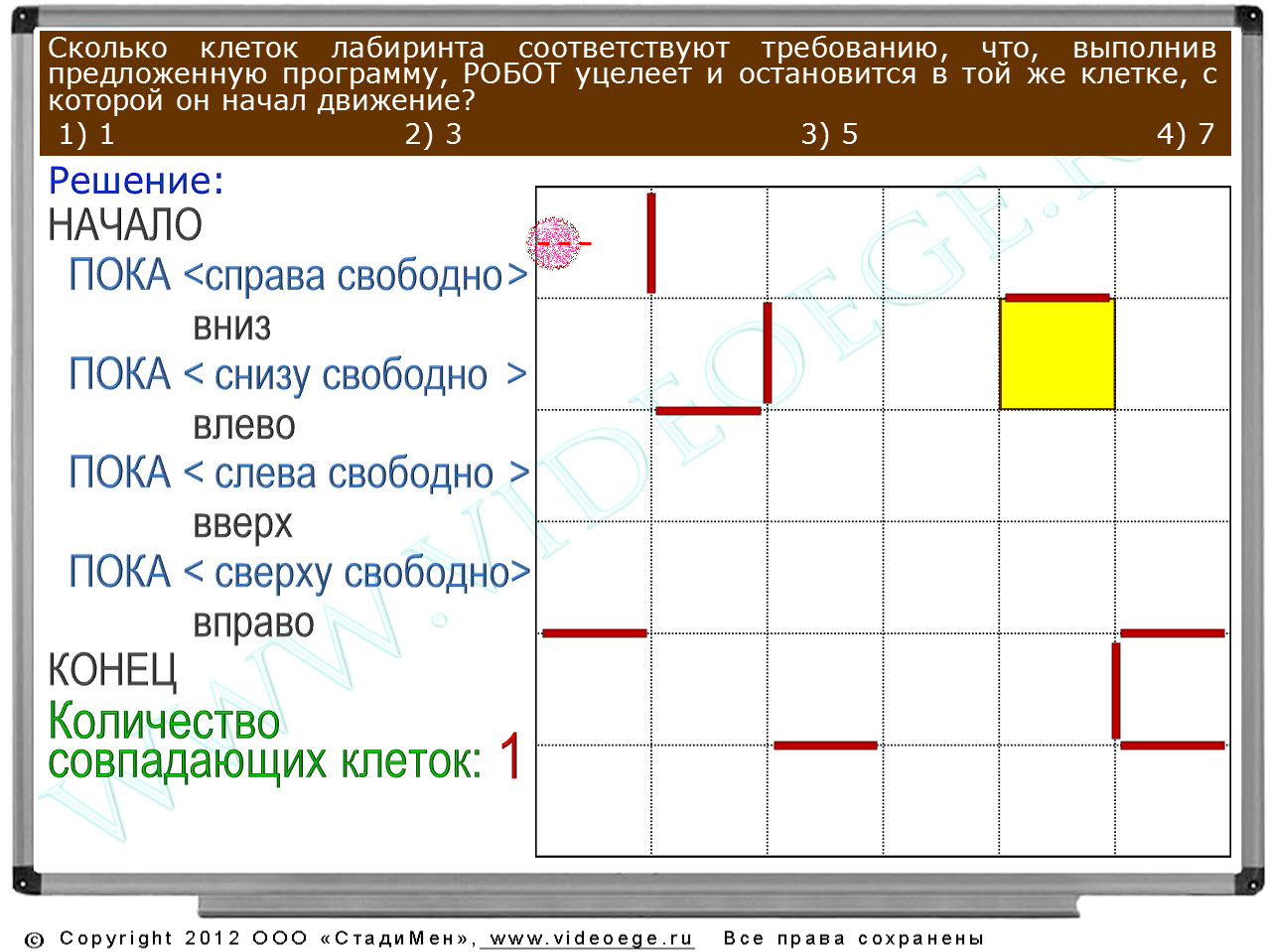Click the question text about РОБОТ
Viewport: 1270px width, 952px height.
[x=632, y=73]
